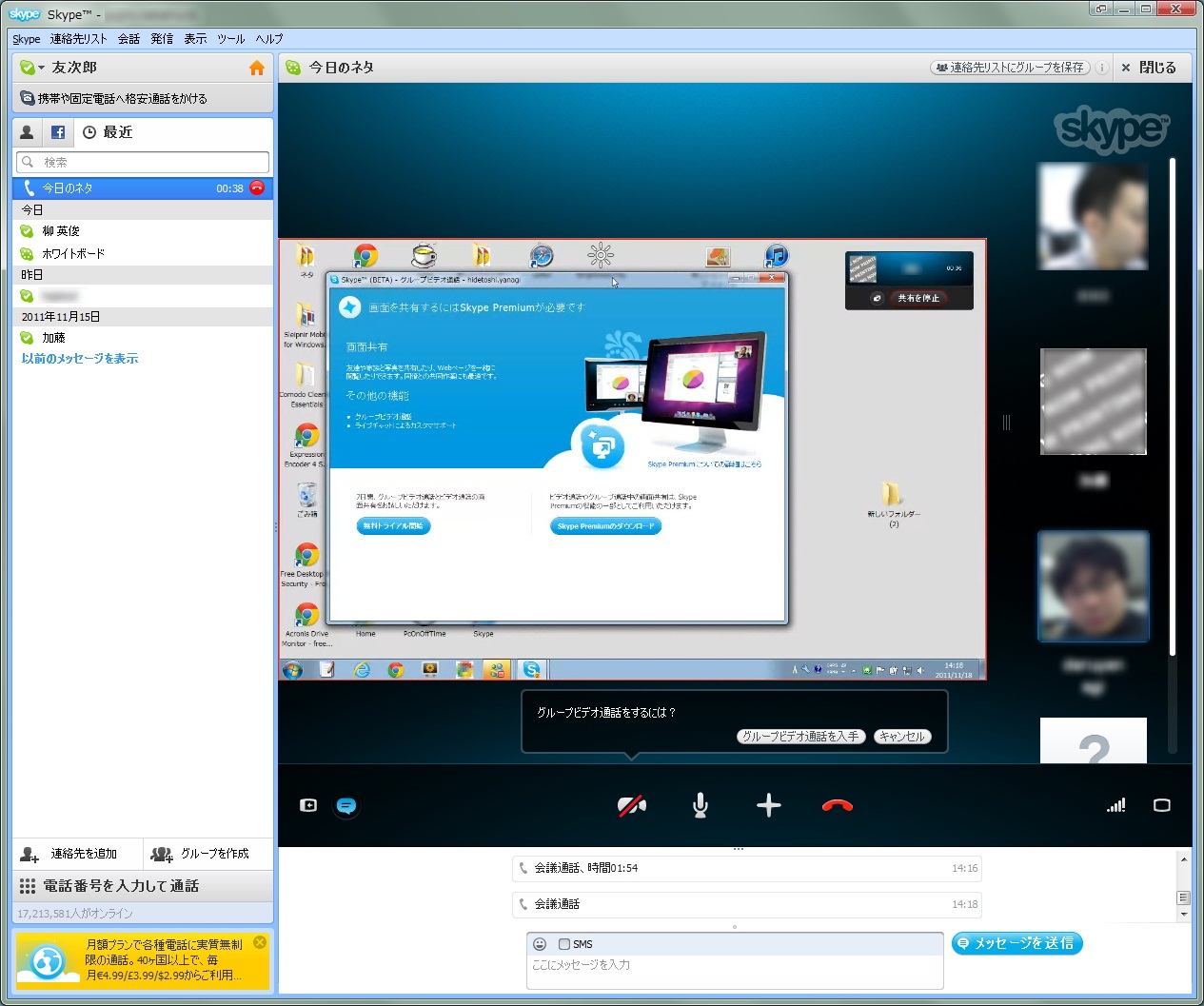The image size is (1204, 1006).
Task: Click the participants panel vertical scrollbar
Action: (1173, 406)
